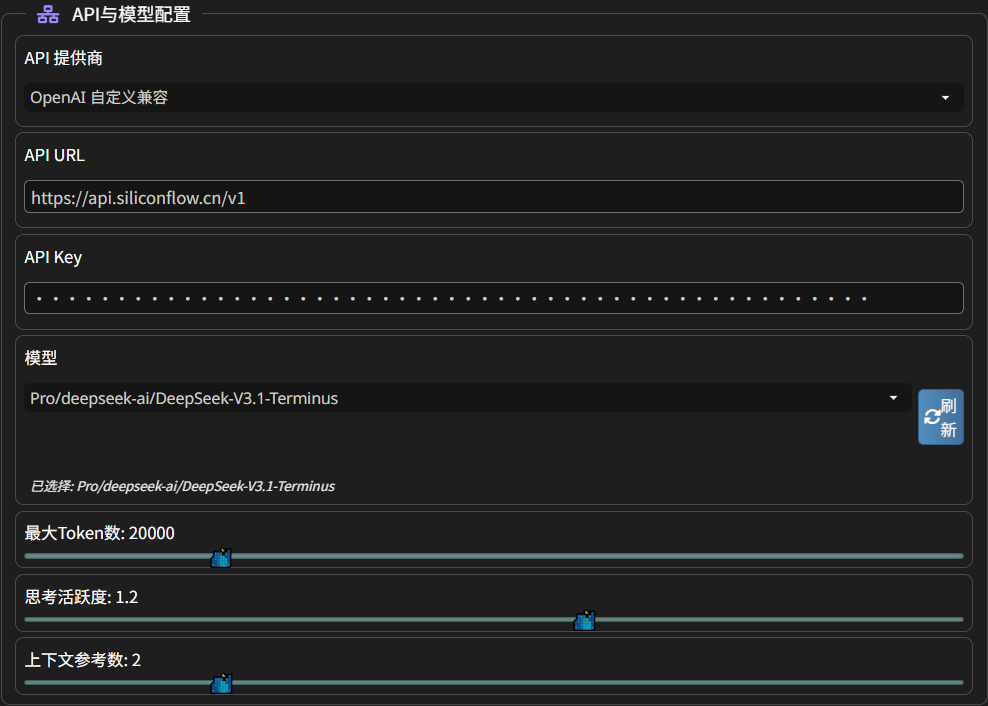Click the API Key label
988x706 pixels.
53,257
